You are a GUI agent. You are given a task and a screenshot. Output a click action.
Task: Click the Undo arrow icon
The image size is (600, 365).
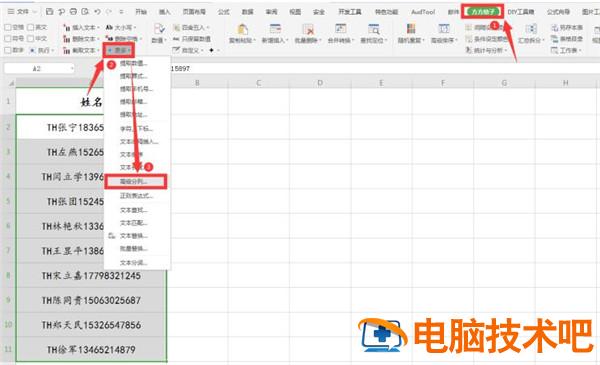point(97,12)
